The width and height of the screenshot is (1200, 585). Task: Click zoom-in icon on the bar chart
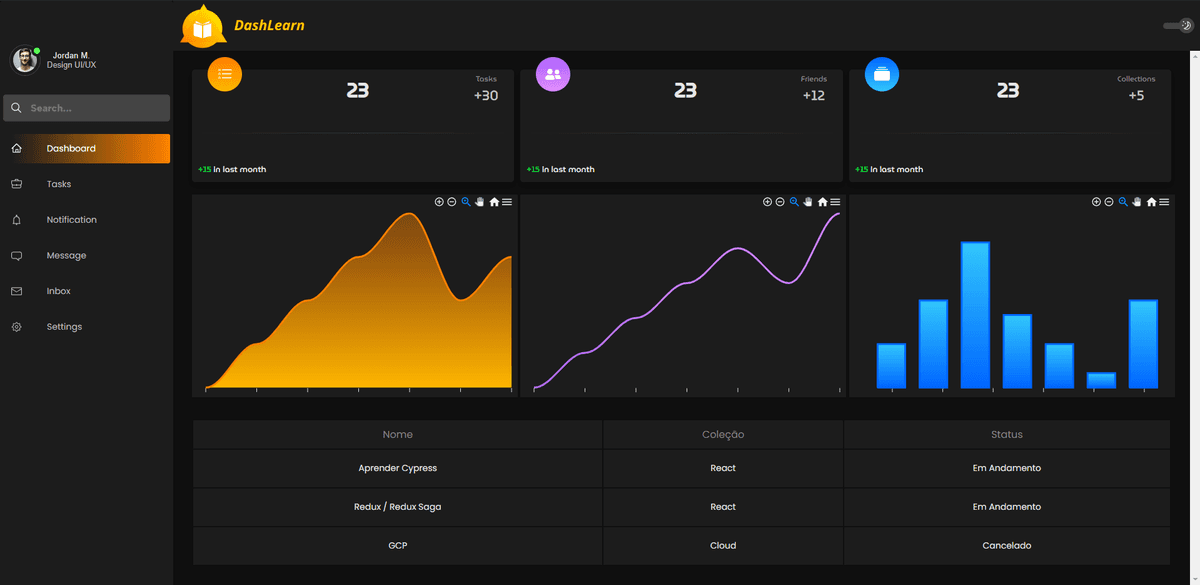(x=1095, y=201)
